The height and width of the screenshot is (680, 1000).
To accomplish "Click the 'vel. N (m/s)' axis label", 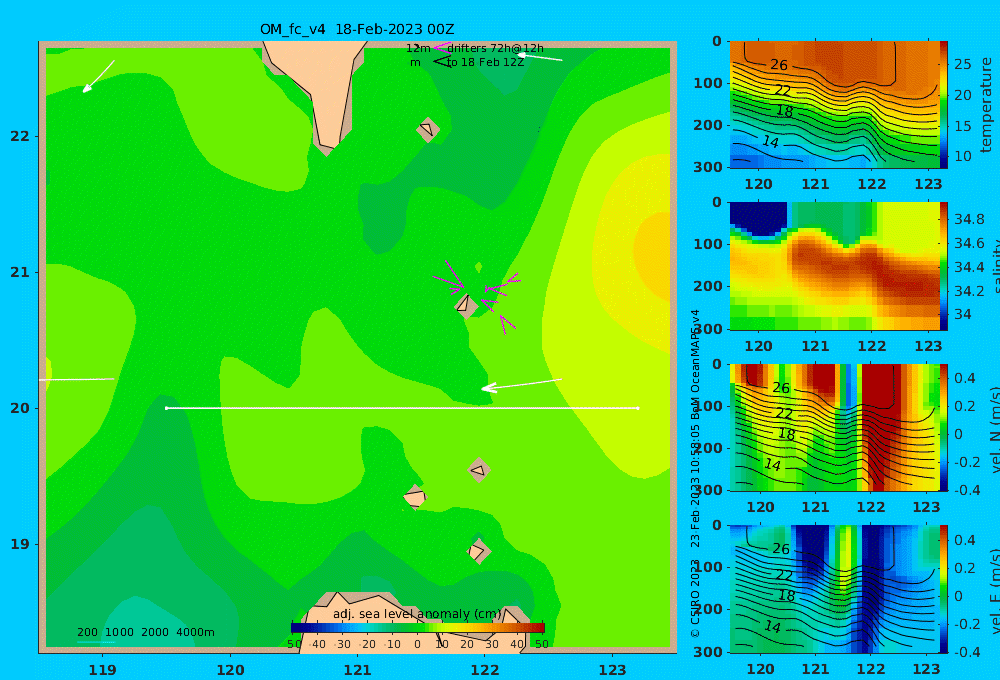I will (995, 430).
